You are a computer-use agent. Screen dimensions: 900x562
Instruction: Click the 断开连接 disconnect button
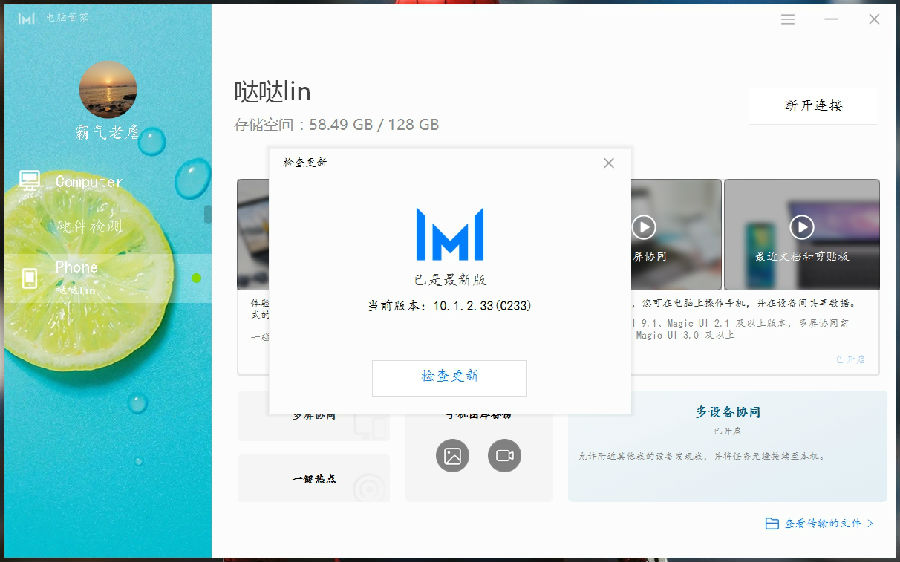(813, 106)
